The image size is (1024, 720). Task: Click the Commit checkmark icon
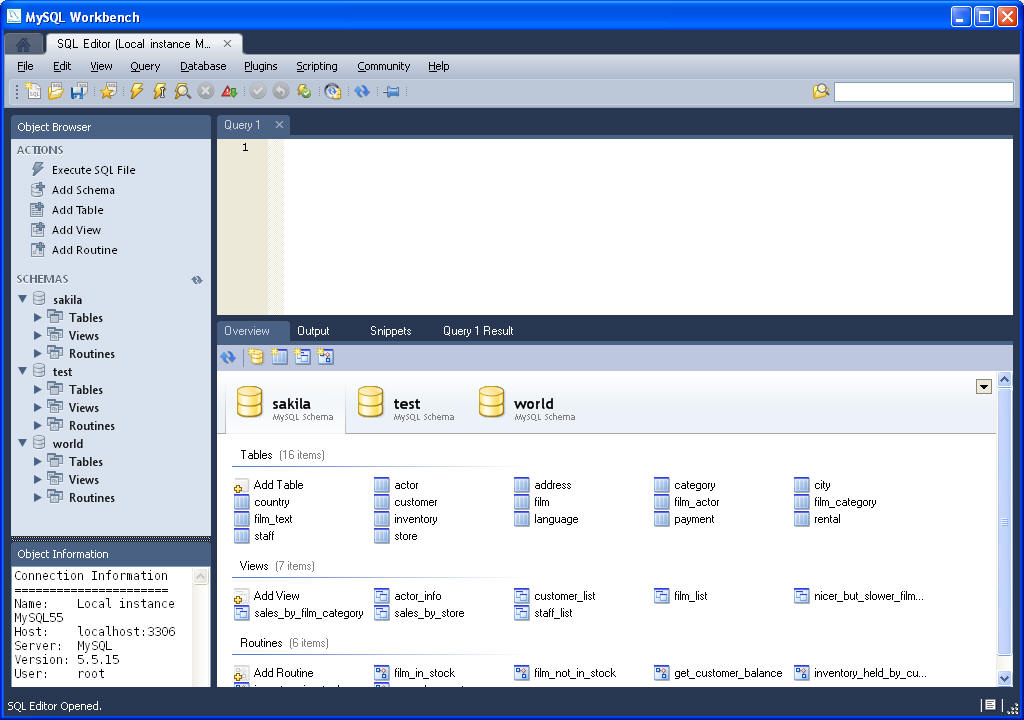tap(258, 91)
